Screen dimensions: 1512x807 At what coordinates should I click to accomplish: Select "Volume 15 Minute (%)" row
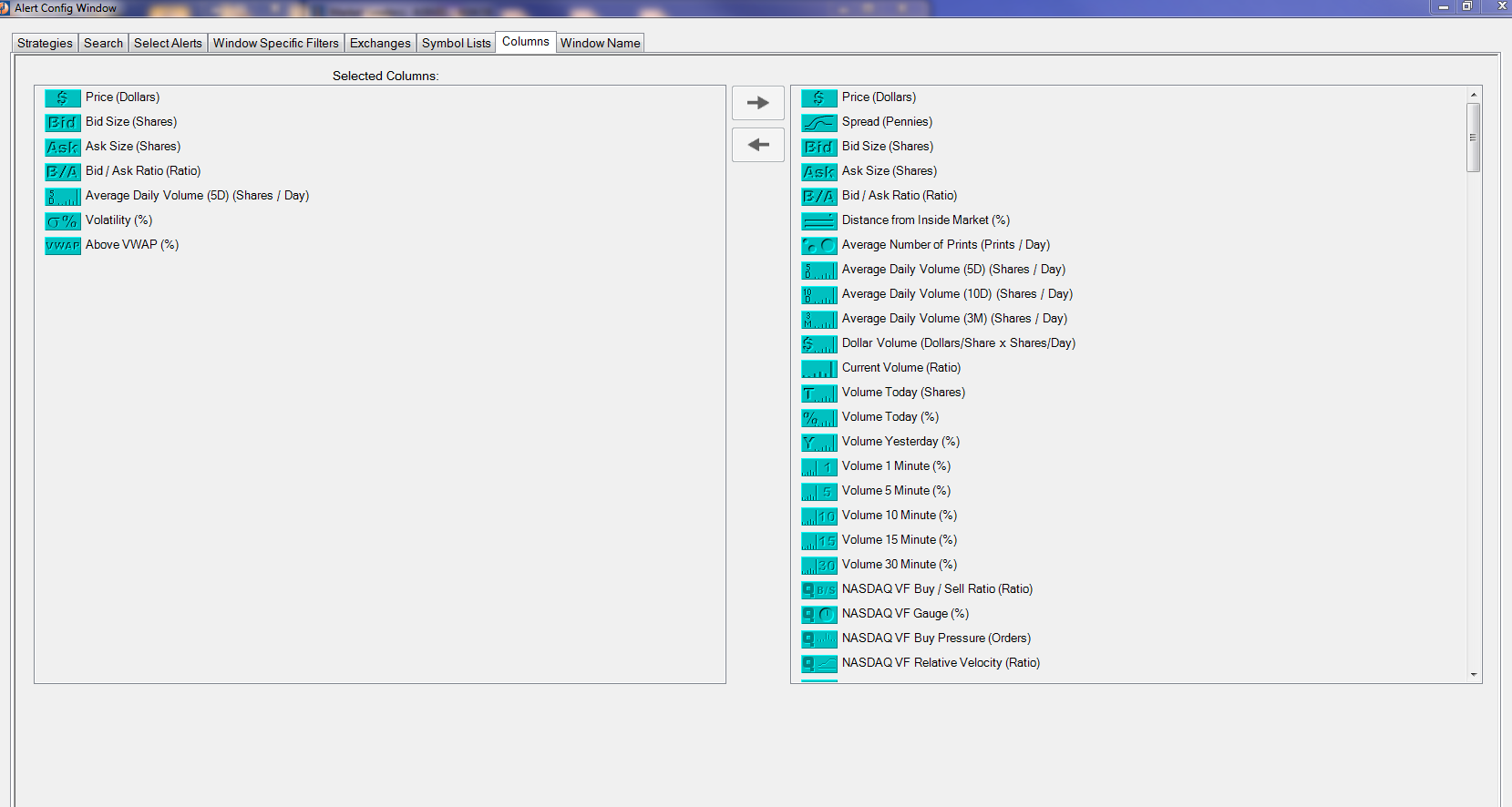tap(900, 540)
